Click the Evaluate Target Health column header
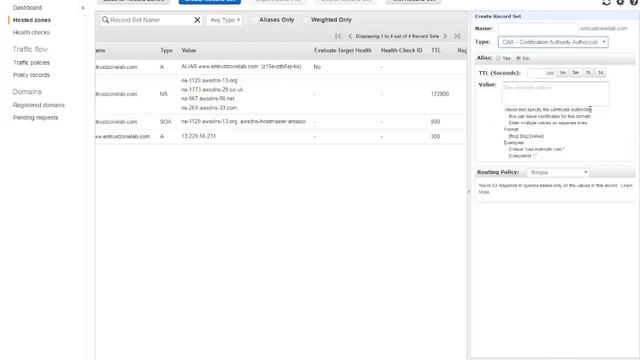Screen dimensions: 640x360 [x=343, y=50]
